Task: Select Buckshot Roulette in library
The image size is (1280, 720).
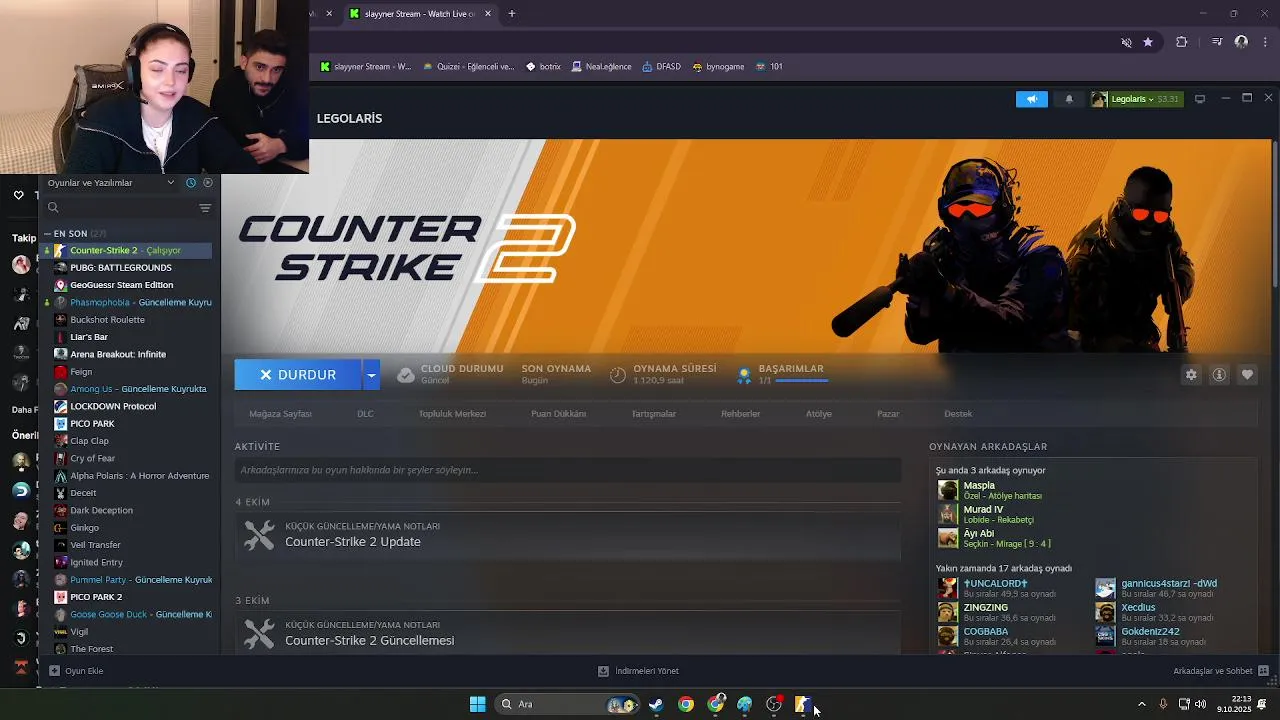Action: tap(126, 320)
